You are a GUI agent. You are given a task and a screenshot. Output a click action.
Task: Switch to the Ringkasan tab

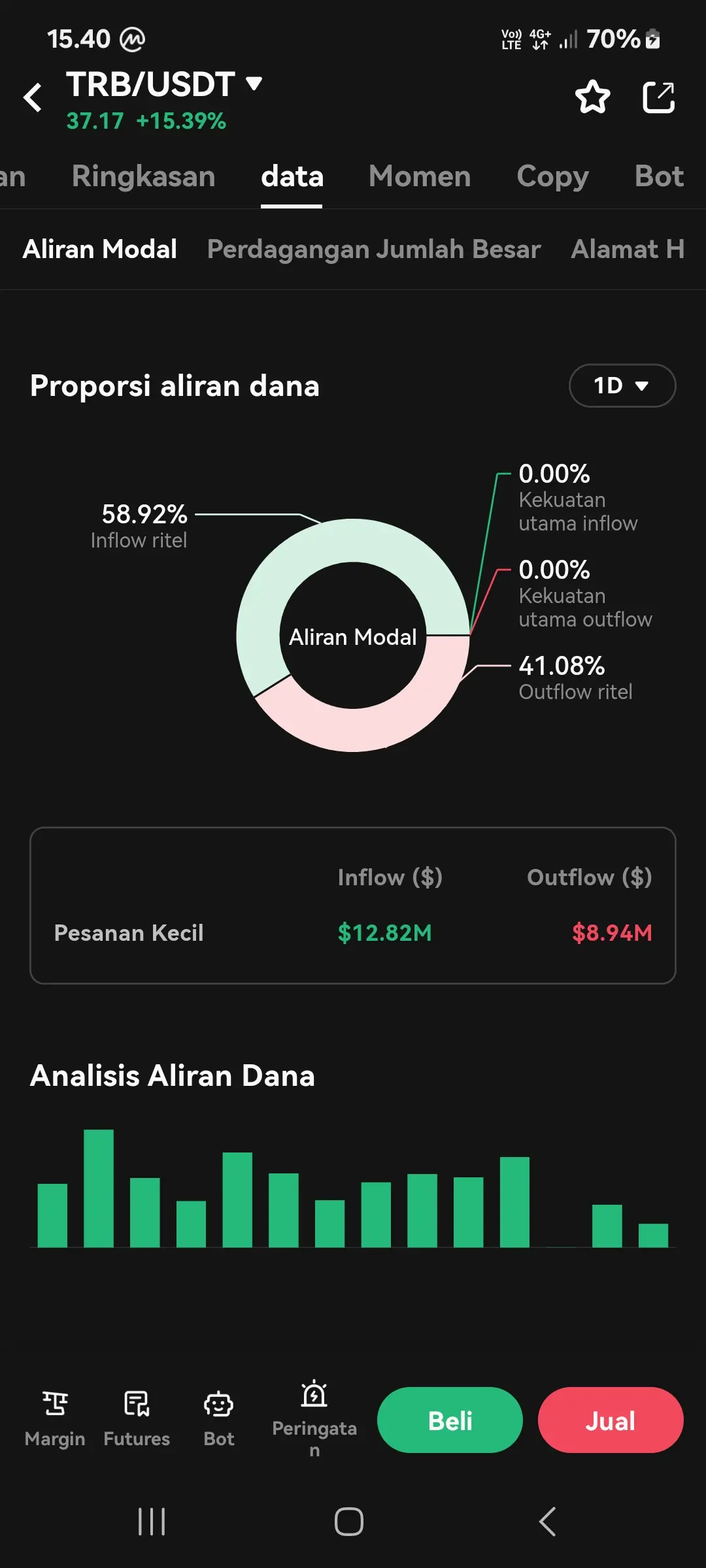[144, 176]
